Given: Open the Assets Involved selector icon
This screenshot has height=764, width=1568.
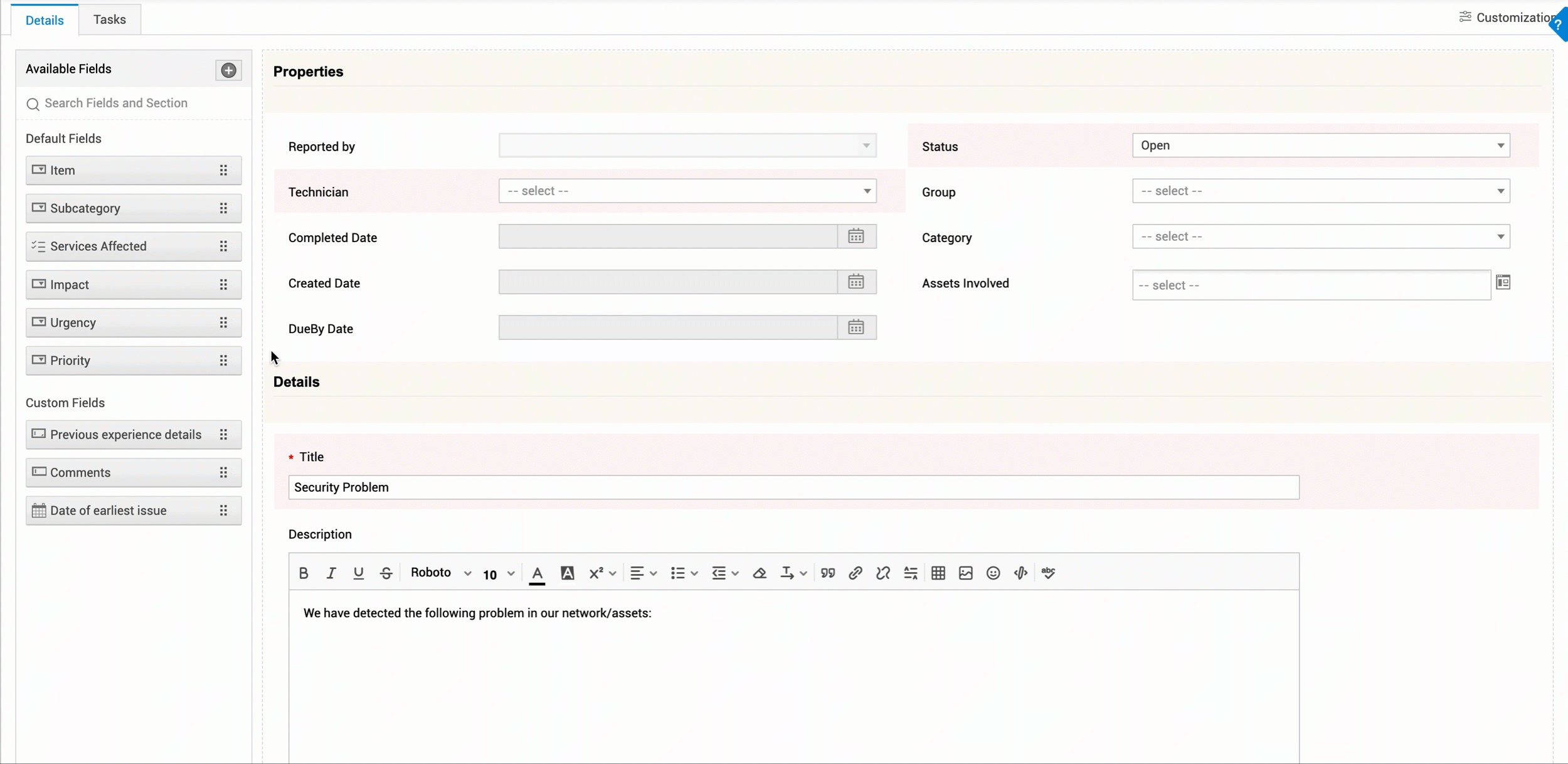Looking at the screenshot, I should click(1503, 282).
